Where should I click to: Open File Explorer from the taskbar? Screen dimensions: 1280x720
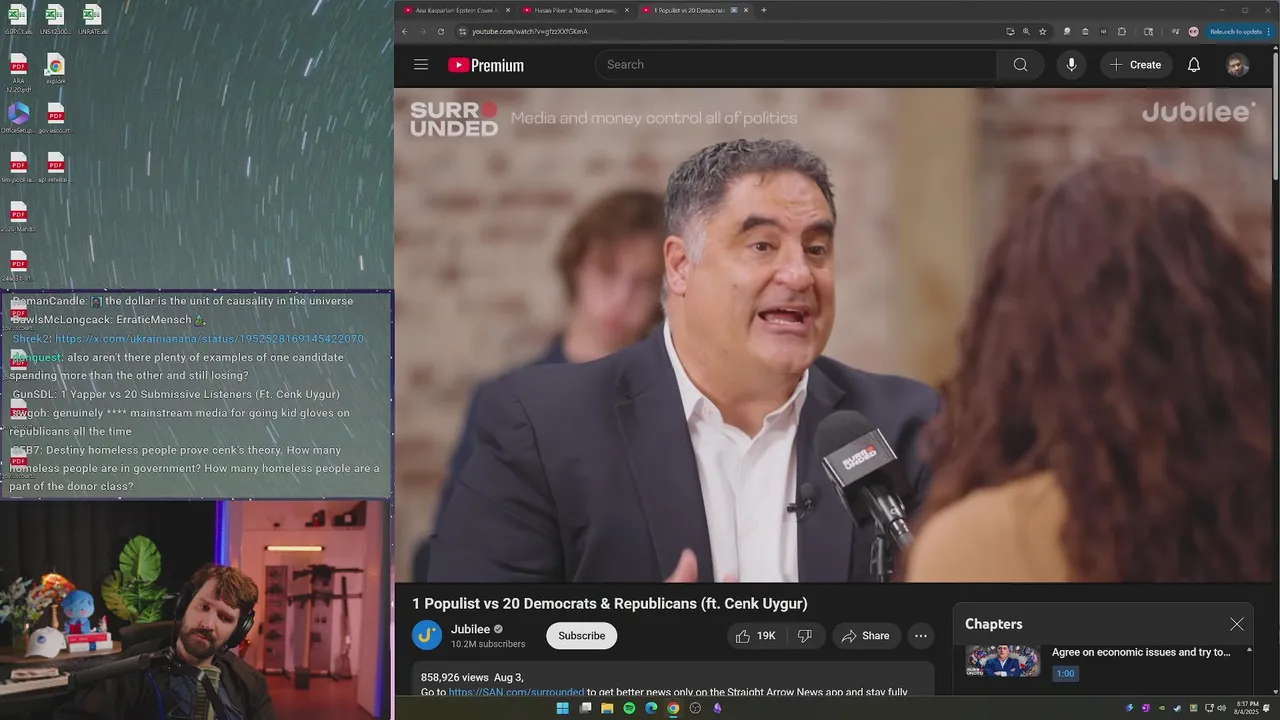point(607,708)
